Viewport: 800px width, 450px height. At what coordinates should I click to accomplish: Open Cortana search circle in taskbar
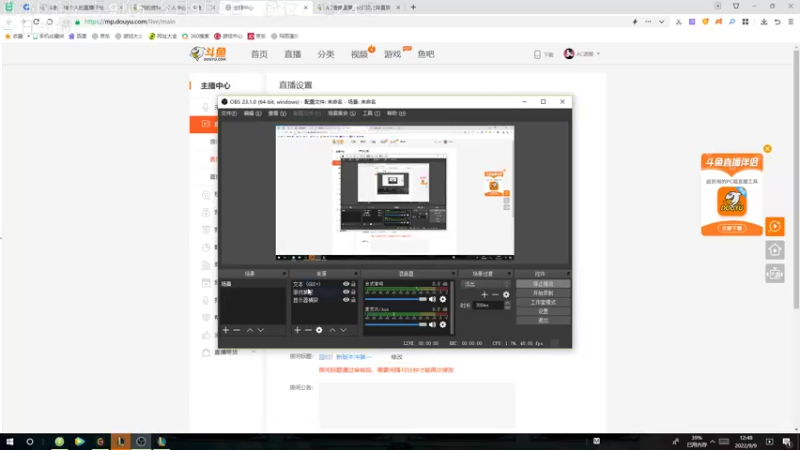30,441
